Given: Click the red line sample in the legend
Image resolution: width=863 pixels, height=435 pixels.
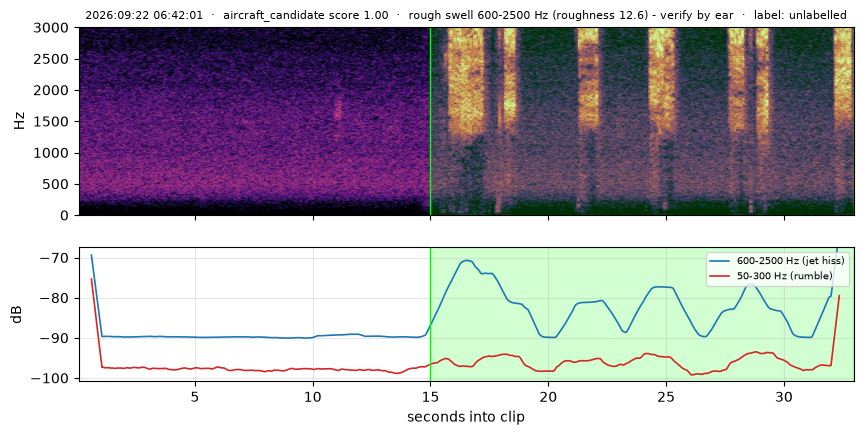Looking at the screenshot, I should click(x=720, y=275).
